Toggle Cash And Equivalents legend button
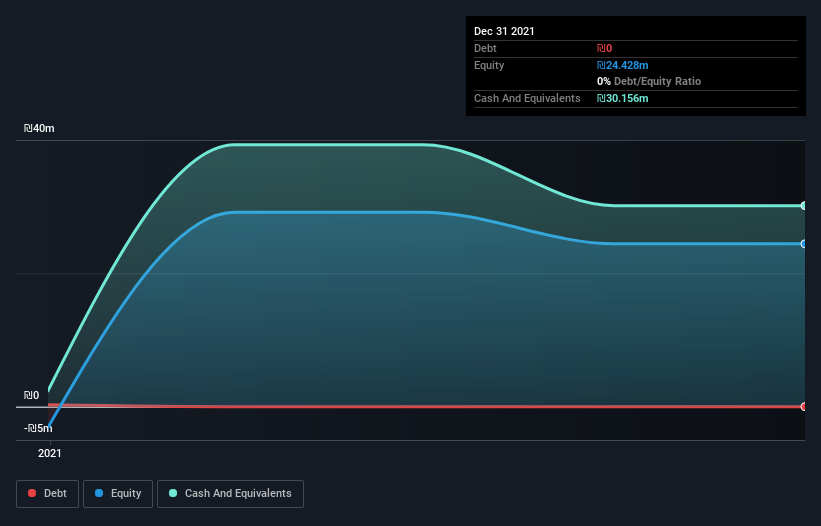Screen dimensions: 821x526 point(230,494)
